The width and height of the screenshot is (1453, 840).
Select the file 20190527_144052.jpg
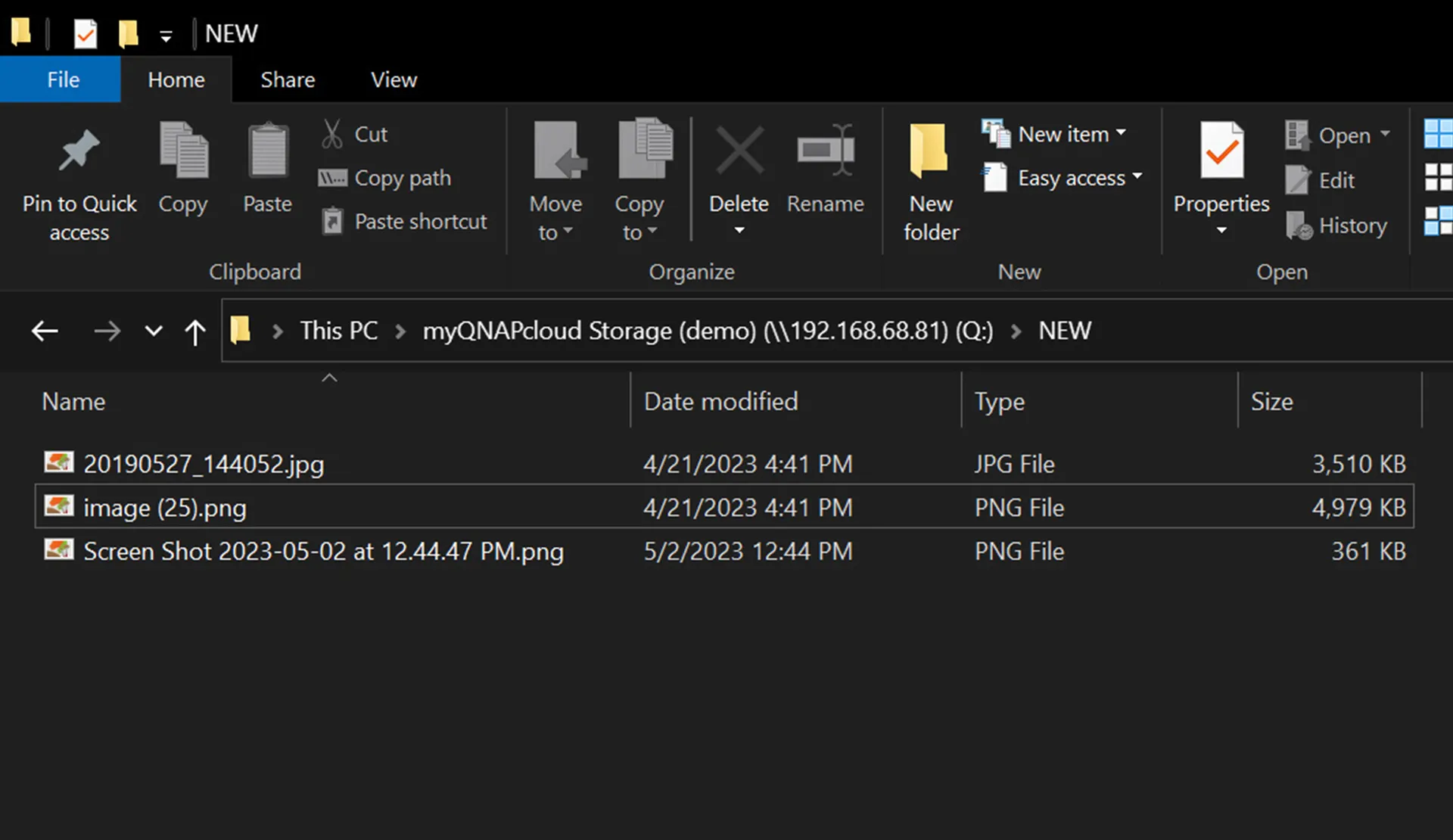pos(204,464)
